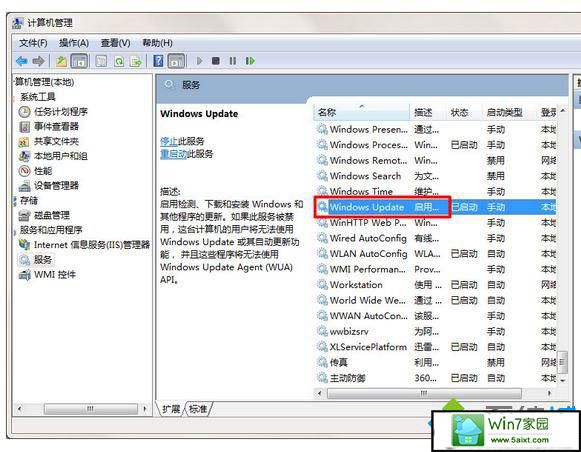Select 系统工具 node in the tree
This screenshot has width=581, height=452.
click(37, 97)
